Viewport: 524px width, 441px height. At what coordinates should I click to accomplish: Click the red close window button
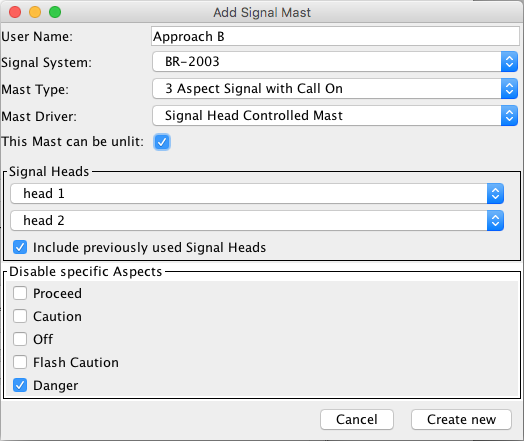pos(15,12)
